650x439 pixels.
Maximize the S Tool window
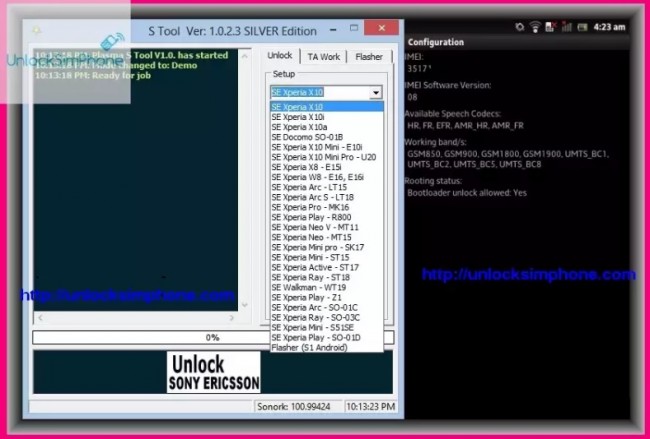pos(354,28)
